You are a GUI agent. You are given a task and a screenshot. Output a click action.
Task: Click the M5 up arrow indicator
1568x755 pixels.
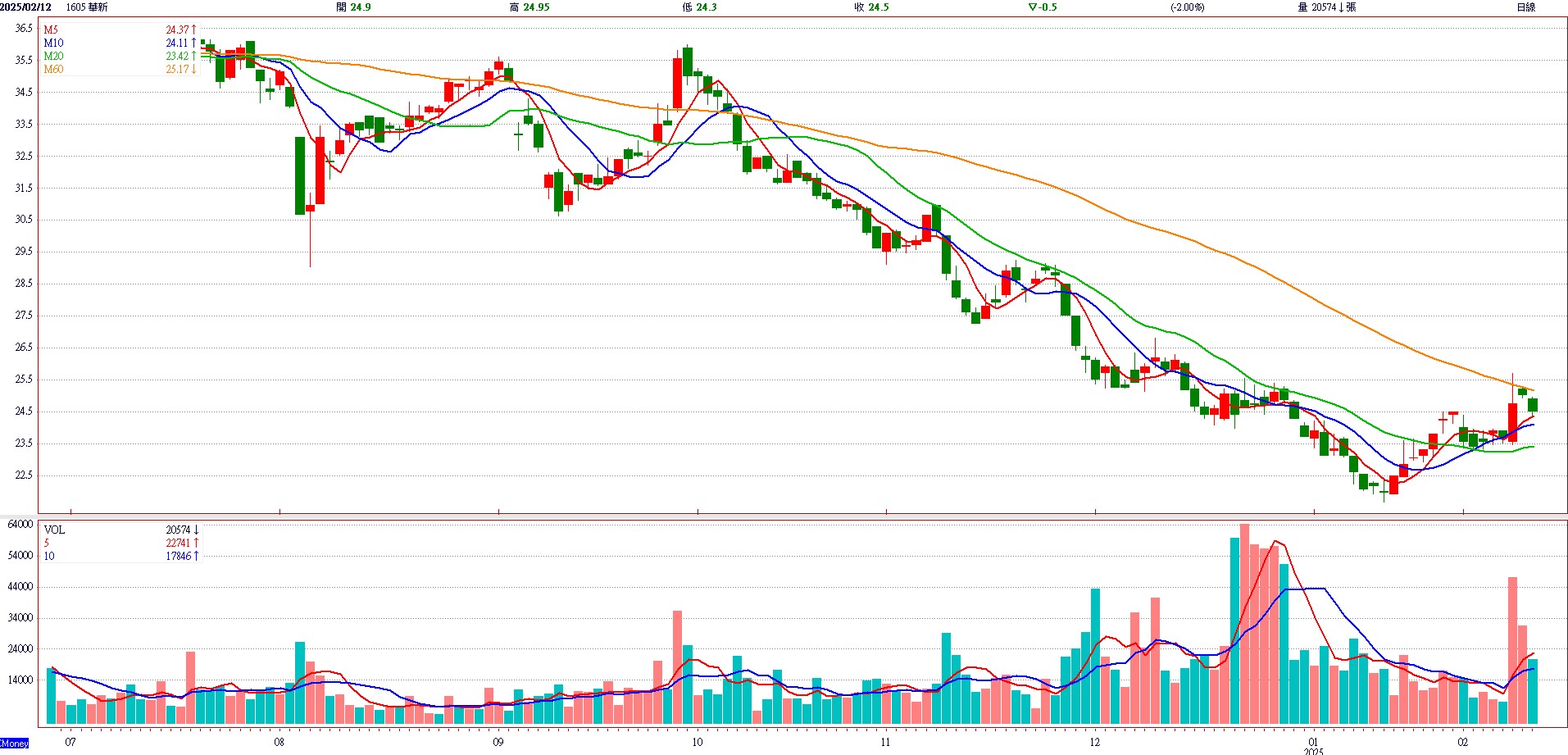[x=194, y=30]
